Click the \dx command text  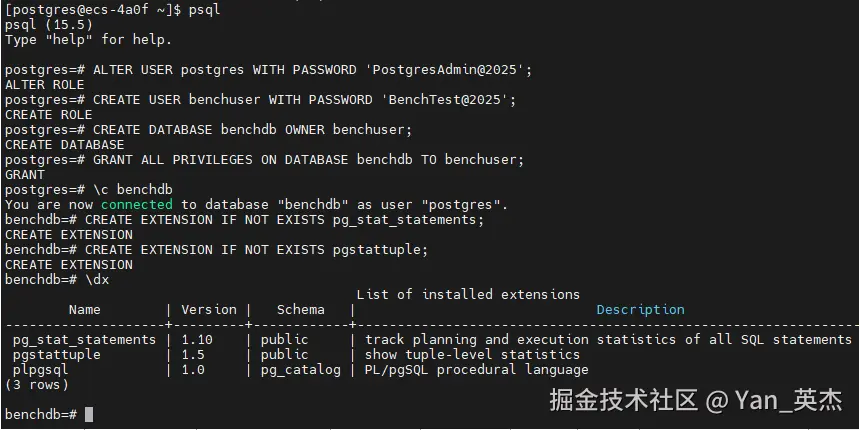click(97, 279)
